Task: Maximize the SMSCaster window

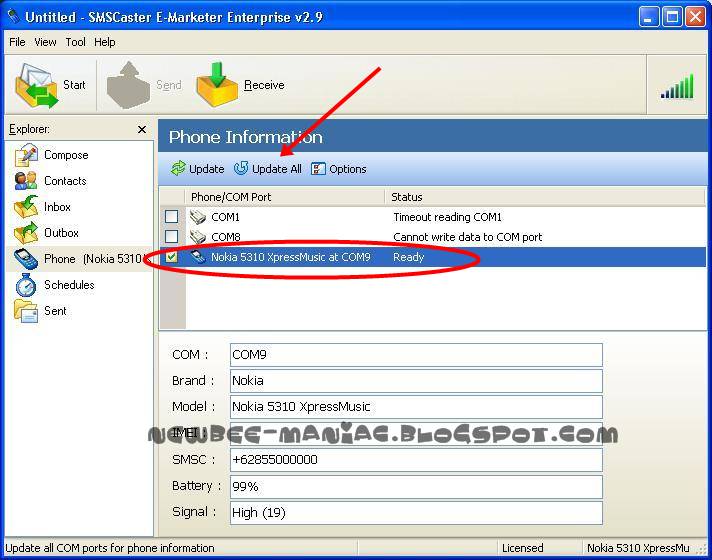Action: (x=672, y=17)
